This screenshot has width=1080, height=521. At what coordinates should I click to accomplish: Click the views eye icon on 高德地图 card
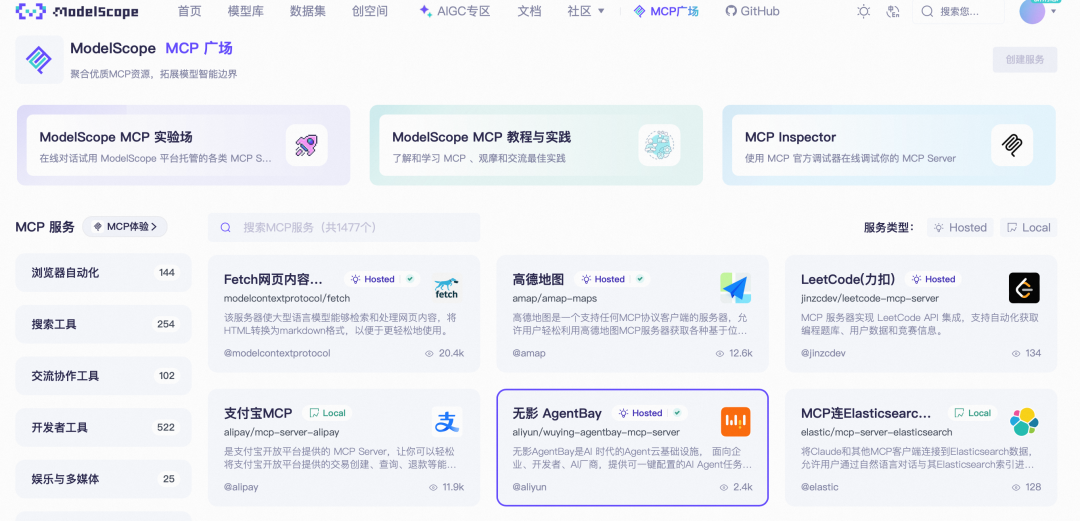[720, 354]
